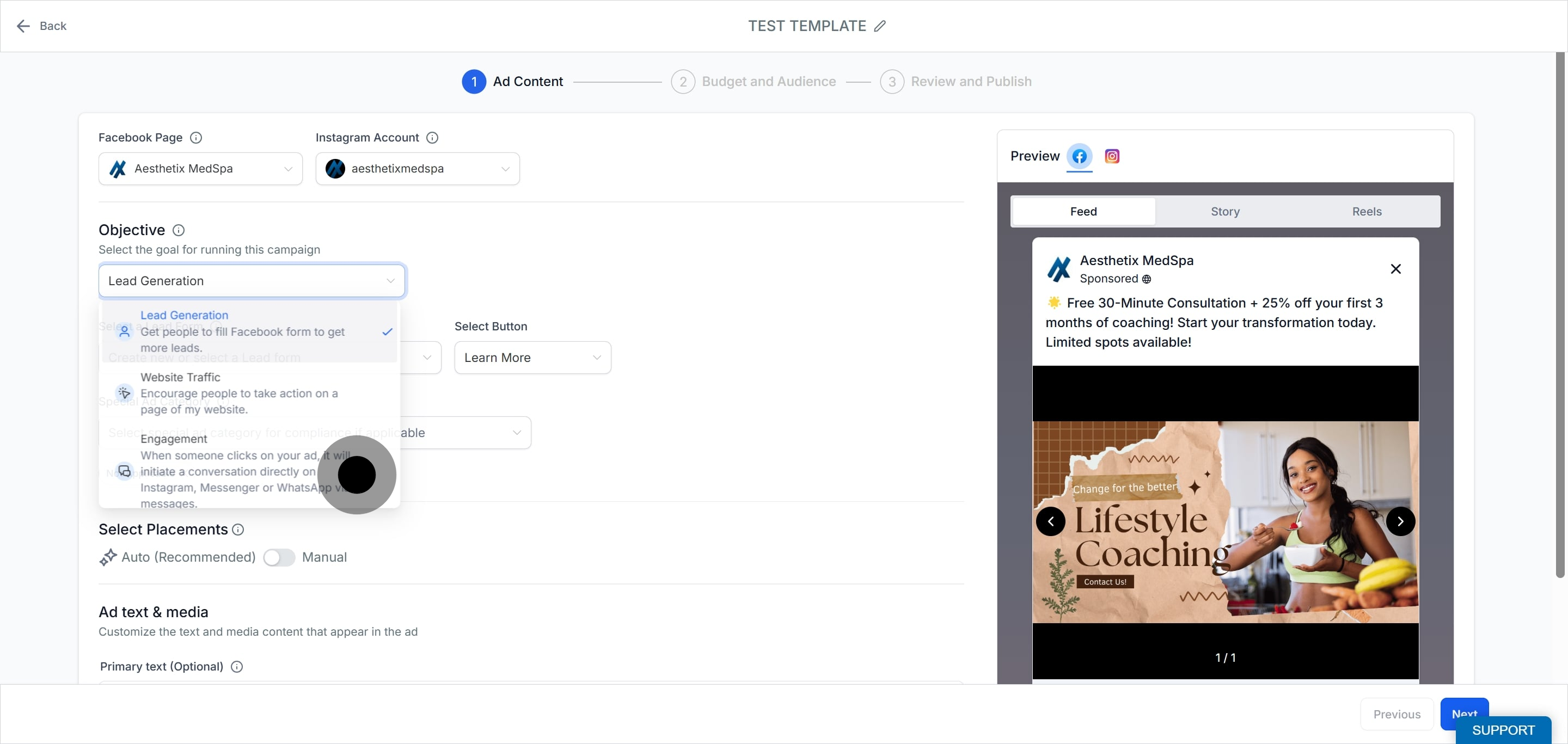
Task: Go to next carousel image in preview
Action: (x=1400, y=521)
